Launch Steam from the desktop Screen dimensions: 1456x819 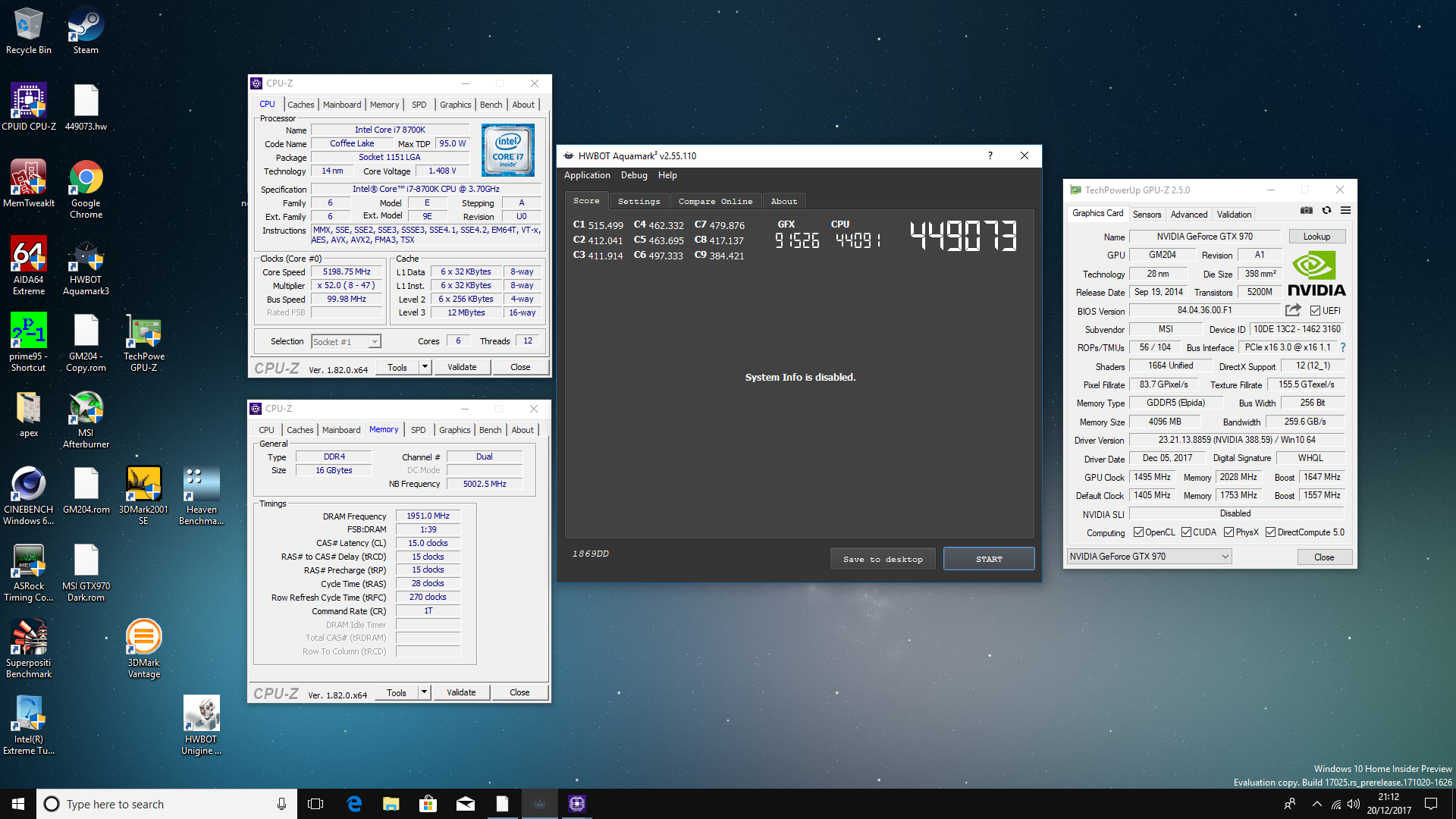coord(86,31)
